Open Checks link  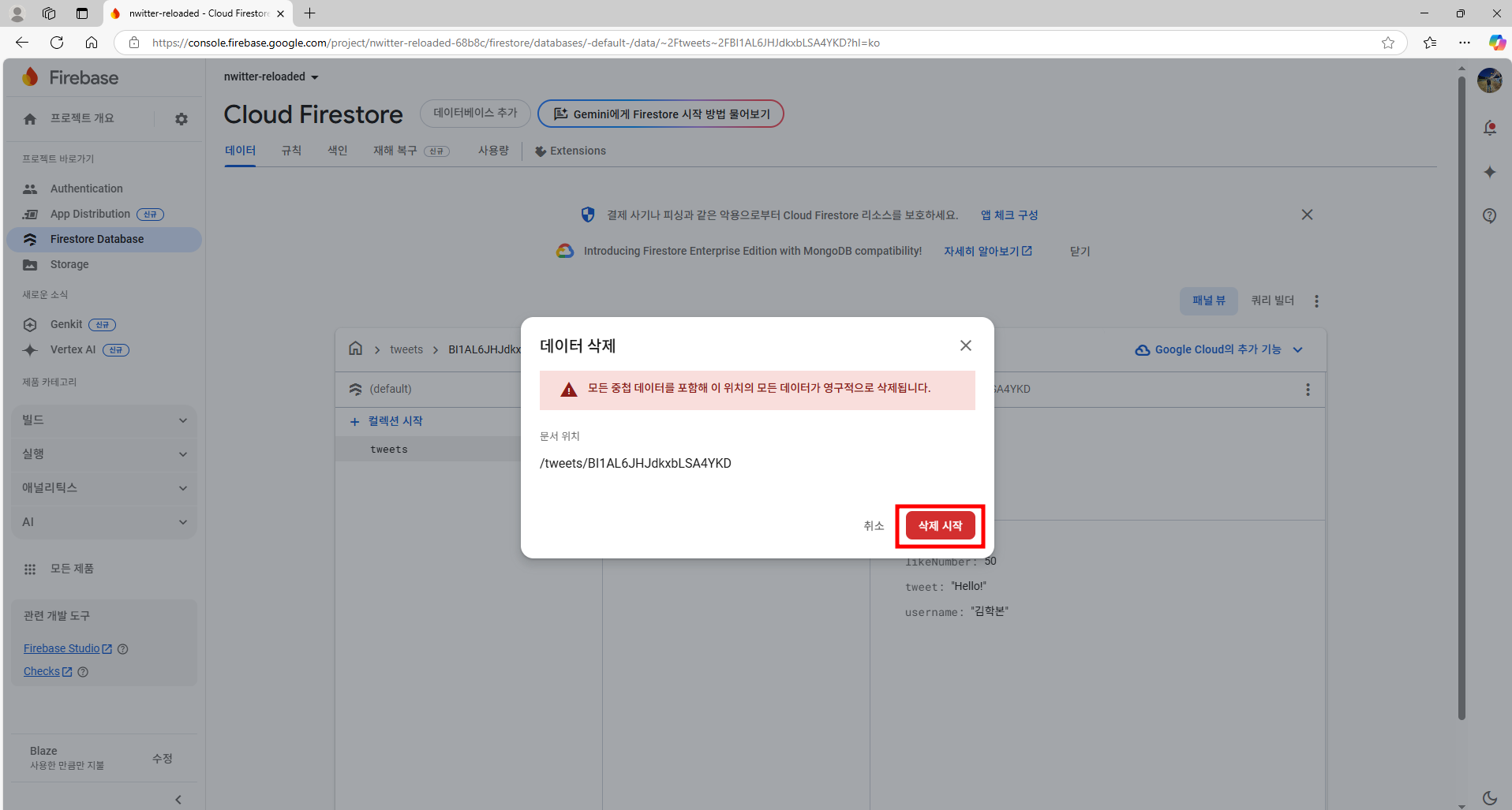pos(47,671)
